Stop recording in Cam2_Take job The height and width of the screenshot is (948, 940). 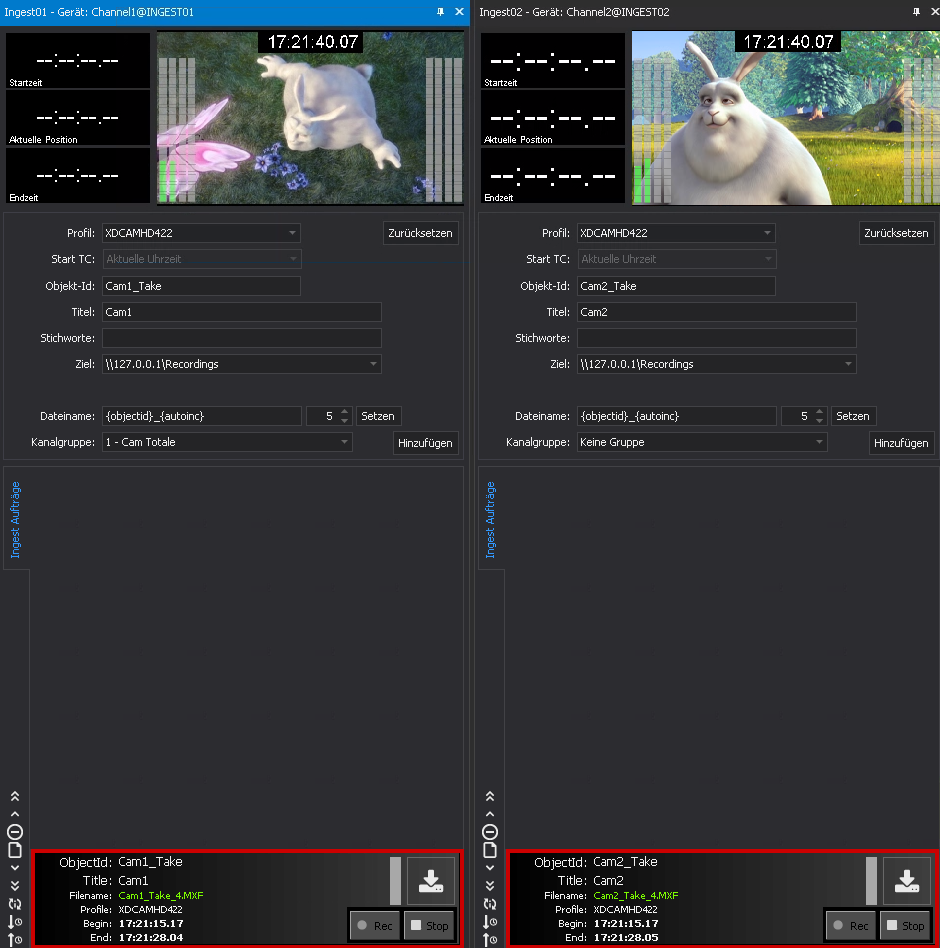(x=905, y=926)
